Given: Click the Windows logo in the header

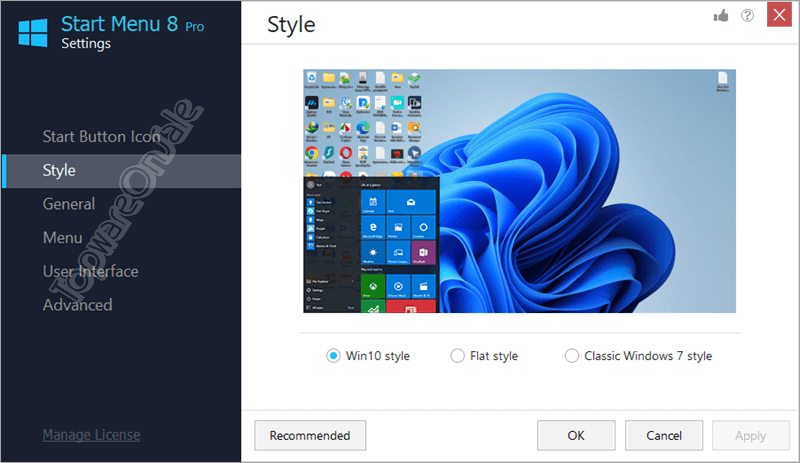Looking at the screenshot, I should 33,33.
